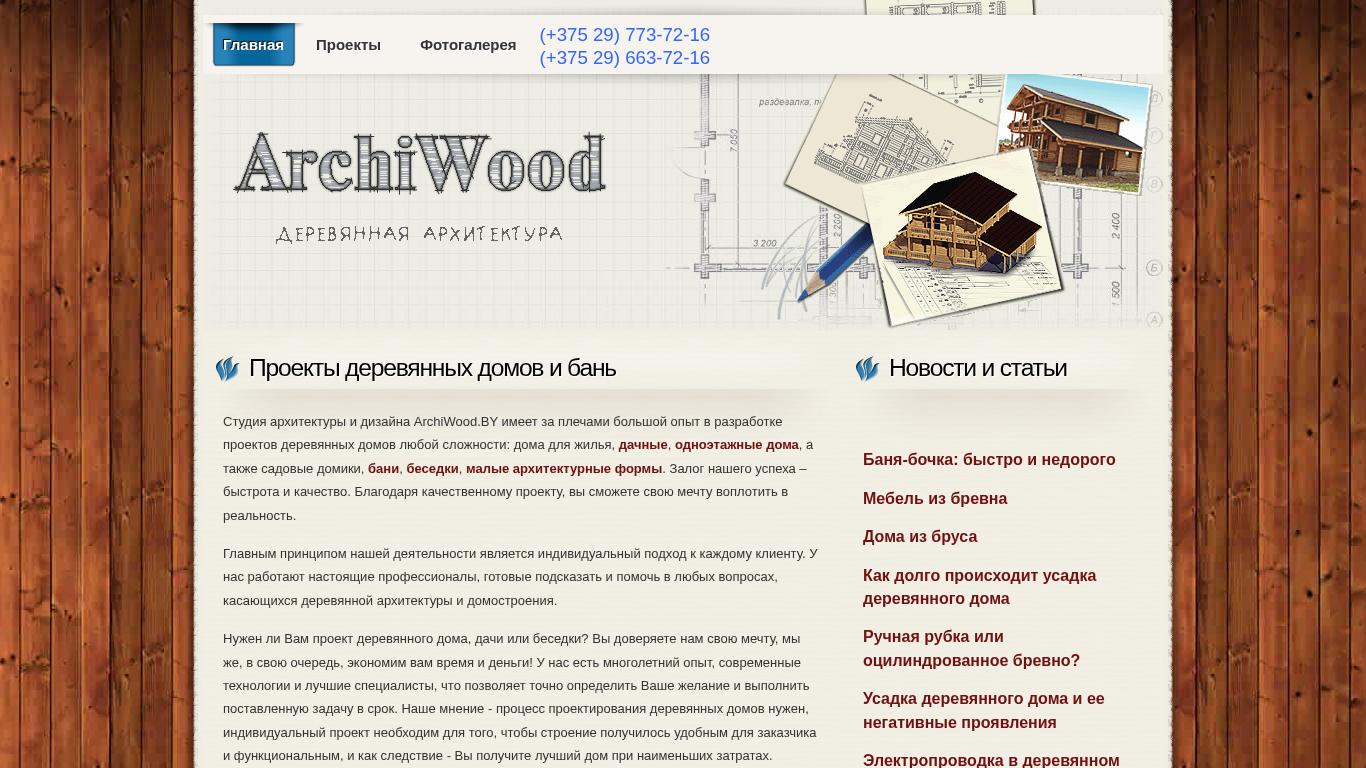Click the paragraph starting with Главным принципом
This screenshot has height=768, width=1366.
(520, 577)
